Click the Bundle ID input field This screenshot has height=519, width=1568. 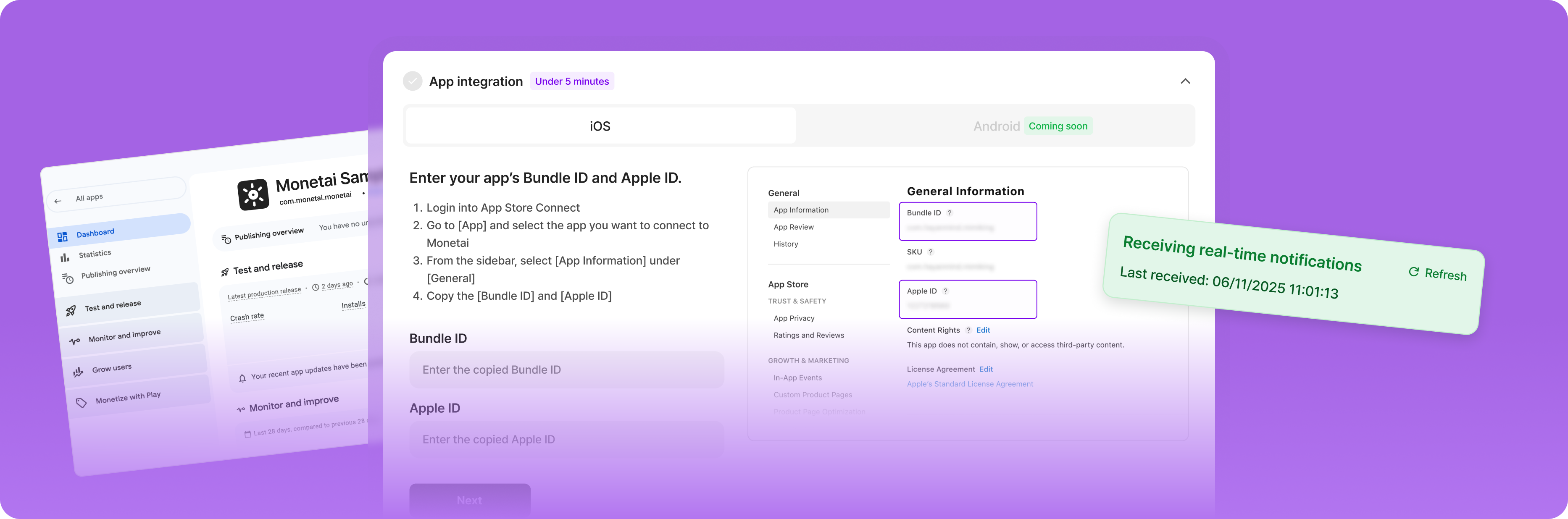point(567,370)
